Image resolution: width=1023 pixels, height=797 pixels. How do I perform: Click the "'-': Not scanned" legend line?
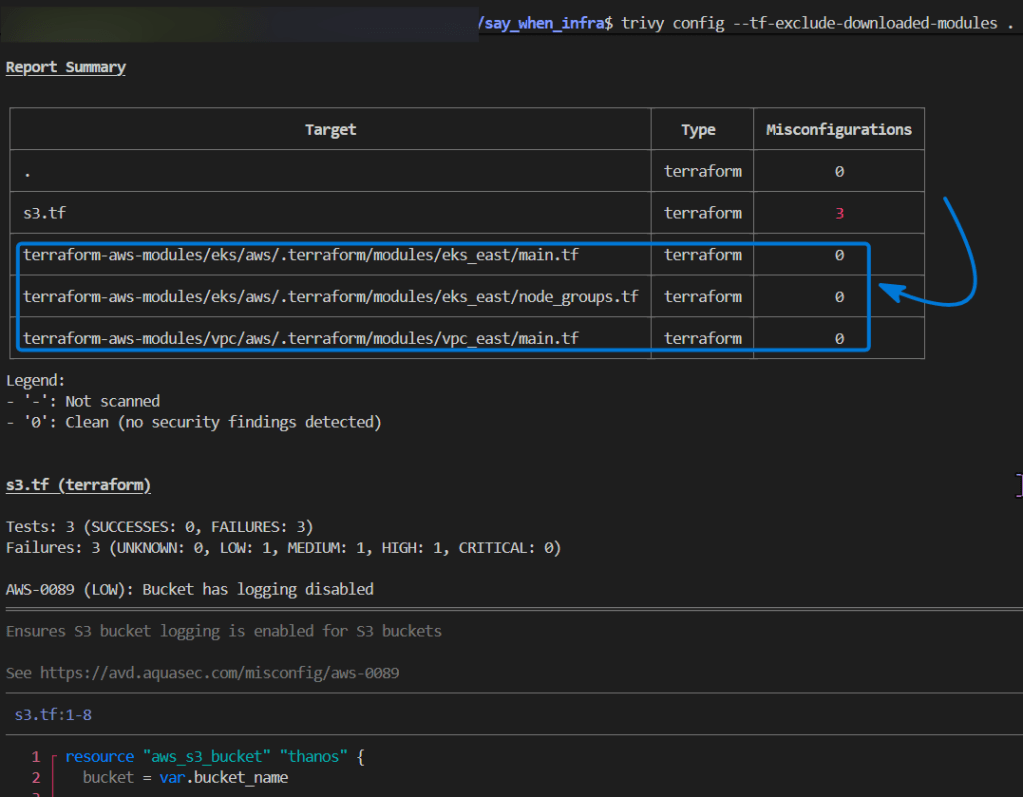click(83, 401)
